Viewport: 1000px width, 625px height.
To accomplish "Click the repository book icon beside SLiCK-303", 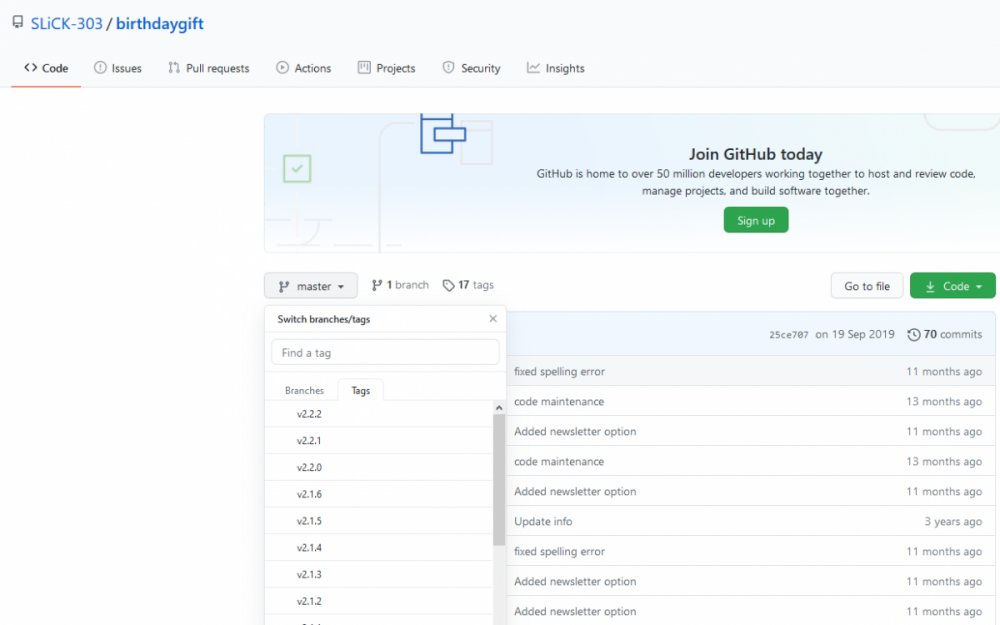I will (x=17, y=23).
